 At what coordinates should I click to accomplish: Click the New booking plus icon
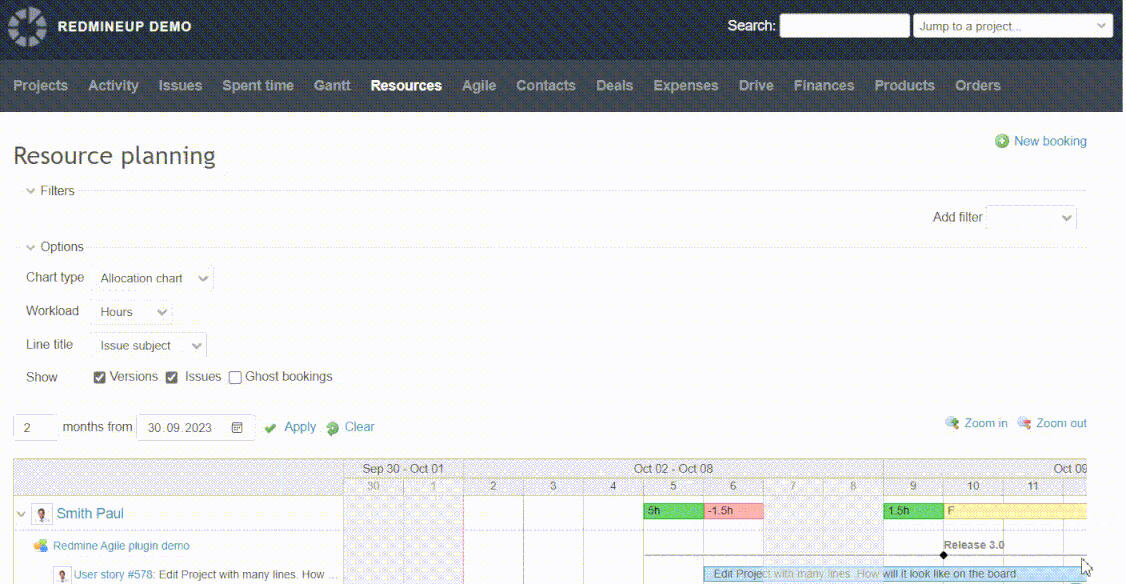pos(1001,142)
